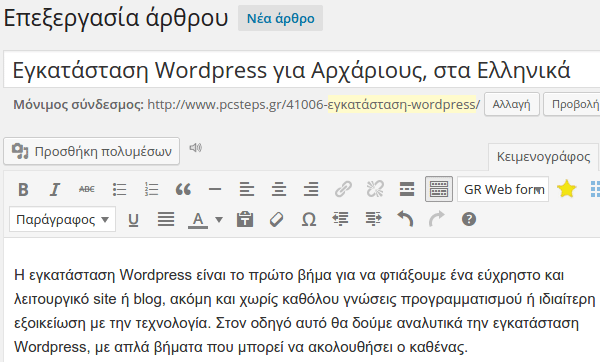Align text right
This screenshot has width=600, height=362.
(x=311, y=189)
